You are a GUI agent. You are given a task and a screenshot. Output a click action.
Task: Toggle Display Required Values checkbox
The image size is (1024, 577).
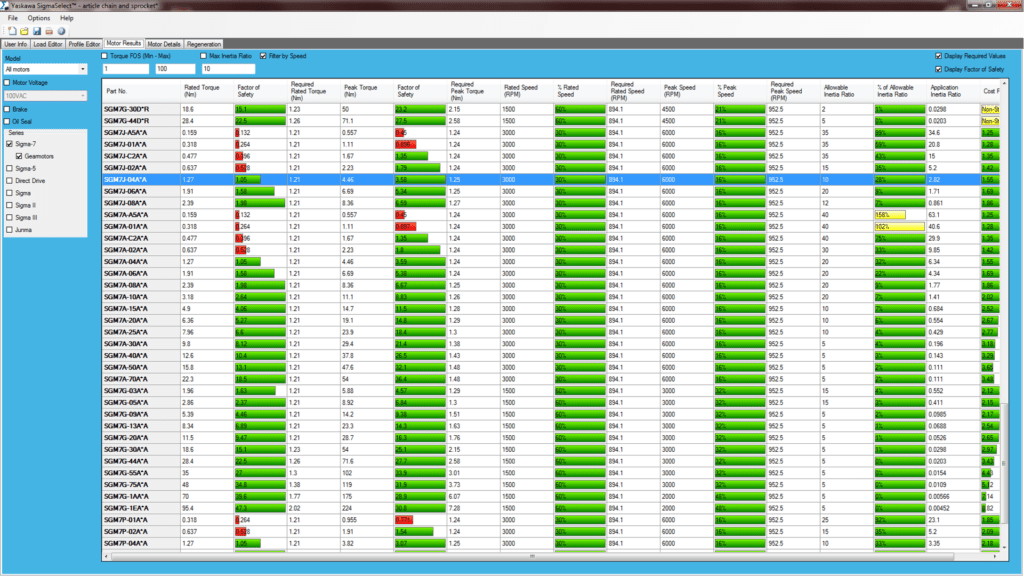click(x=938, y=56)
